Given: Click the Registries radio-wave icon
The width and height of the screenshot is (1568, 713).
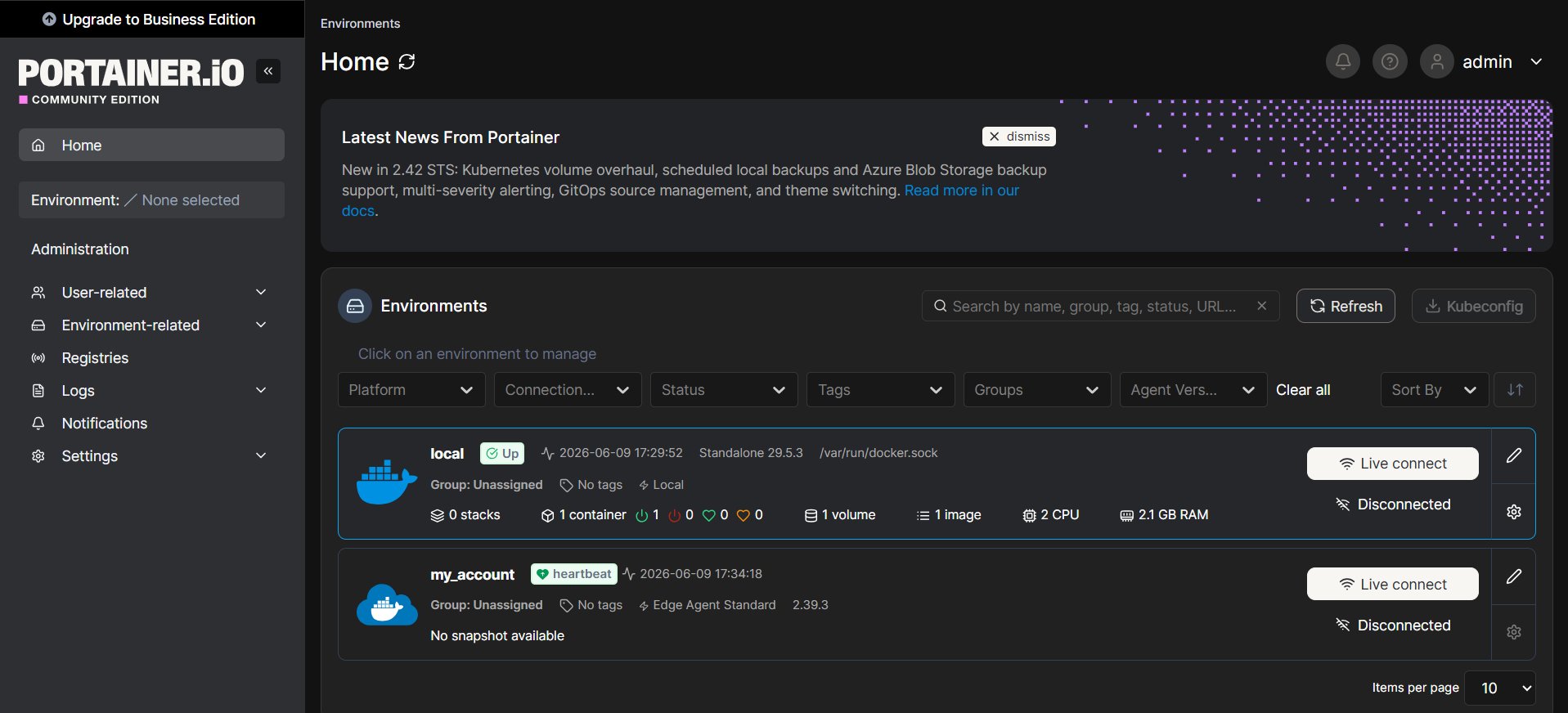Looking at the screenshot, I should click(x=38, y=358).
